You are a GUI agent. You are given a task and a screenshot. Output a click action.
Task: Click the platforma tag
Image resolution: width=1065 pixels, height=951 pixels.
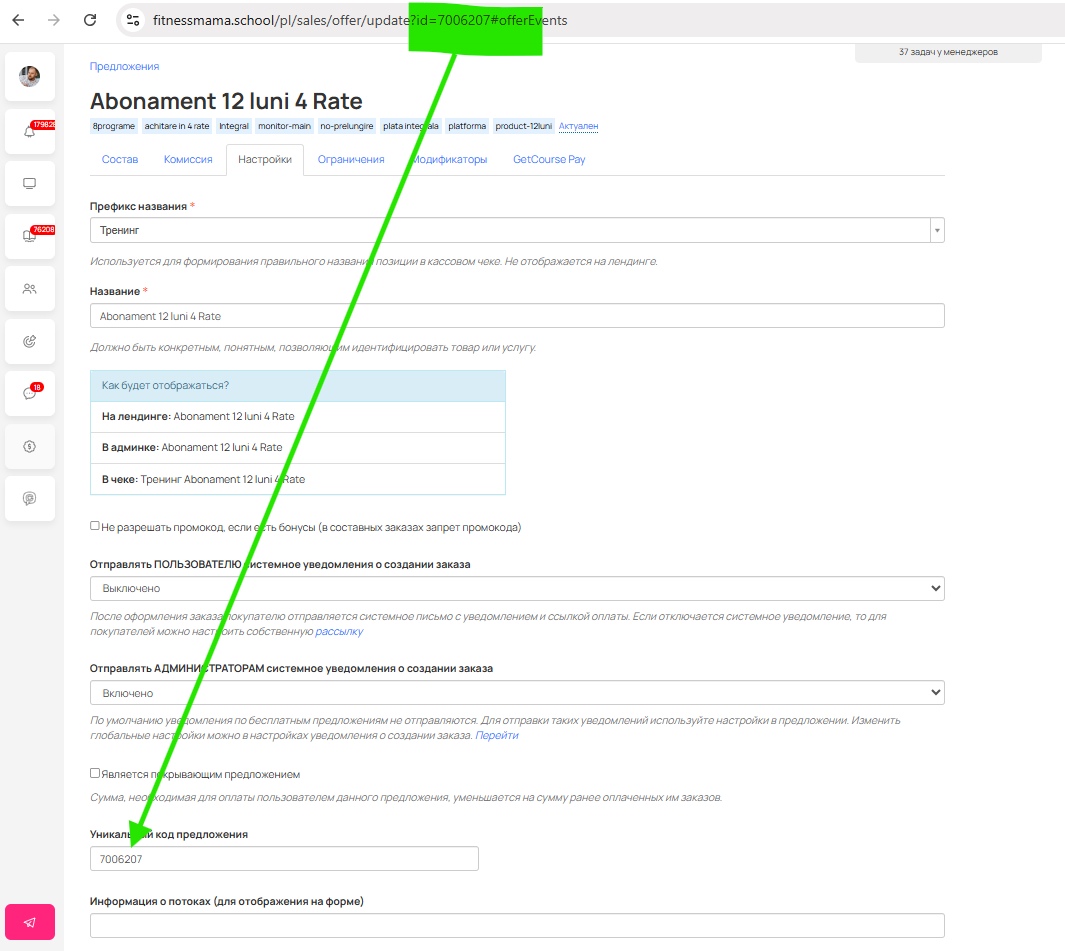tap(467, 126)
